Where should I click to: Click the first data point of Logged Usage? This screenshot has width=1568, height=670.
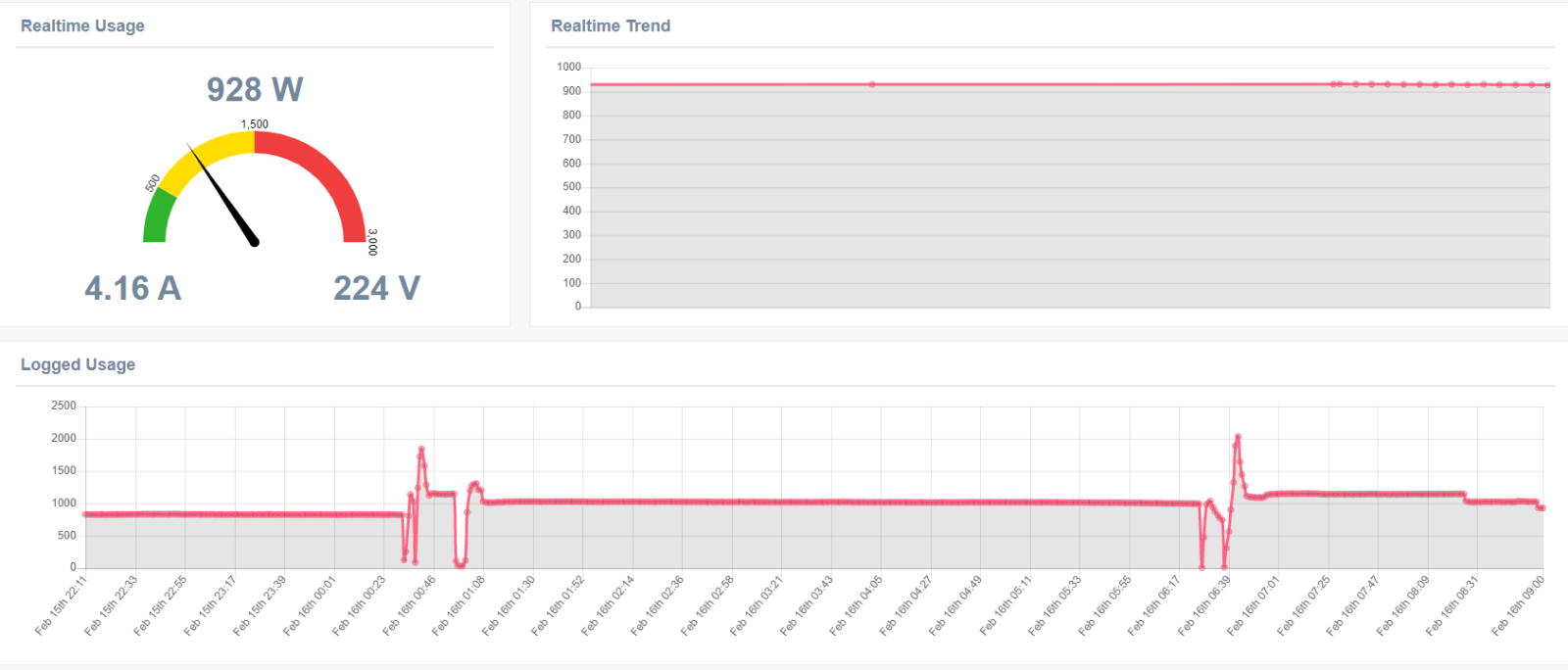(85, 514)
